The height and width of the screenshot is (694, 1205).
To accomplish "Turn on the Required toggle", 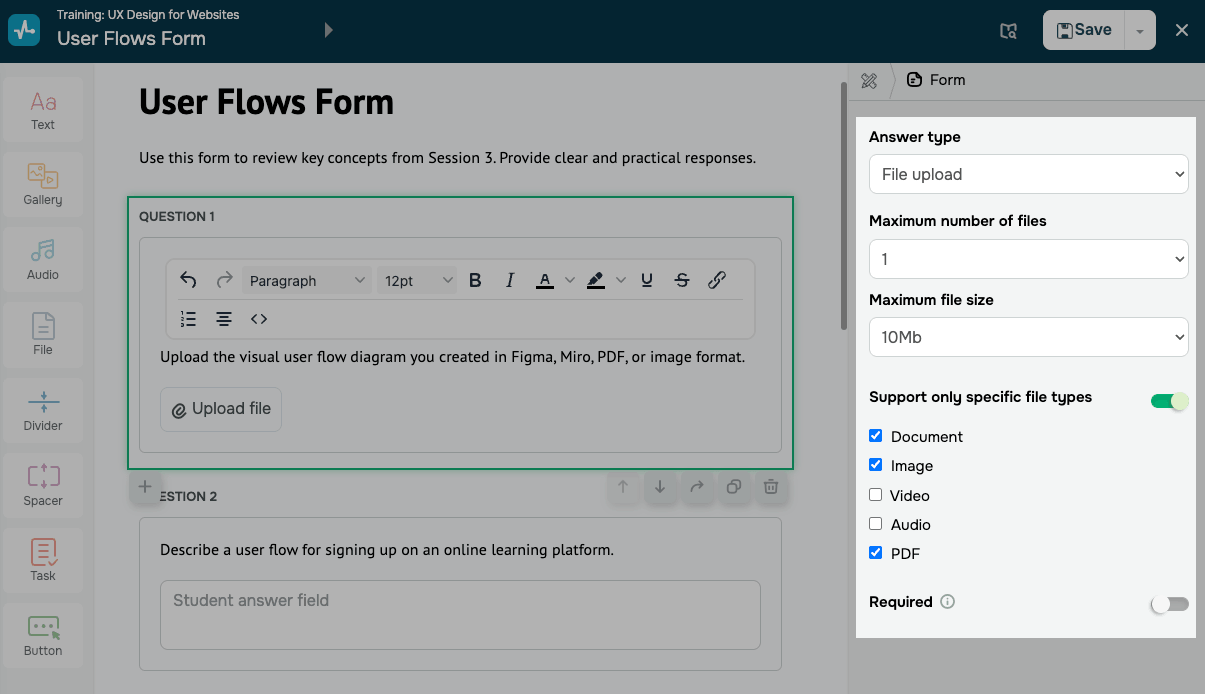I will coord(1169,604).
